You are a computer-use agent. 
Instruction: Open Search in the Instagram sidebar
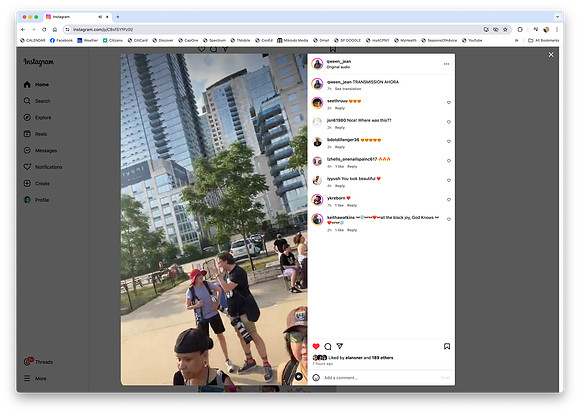point(37,101)
